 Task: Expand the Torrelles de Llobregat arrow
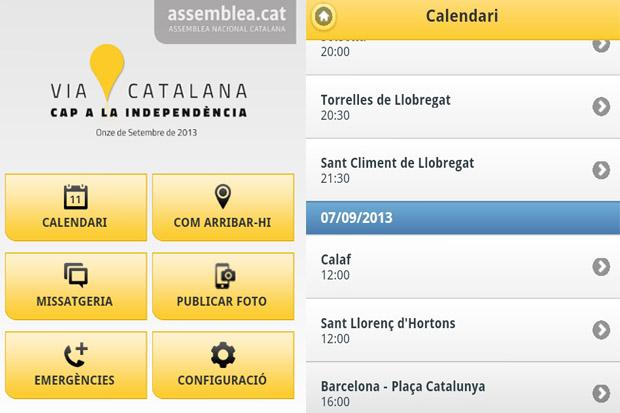click(x=601, y=106)
